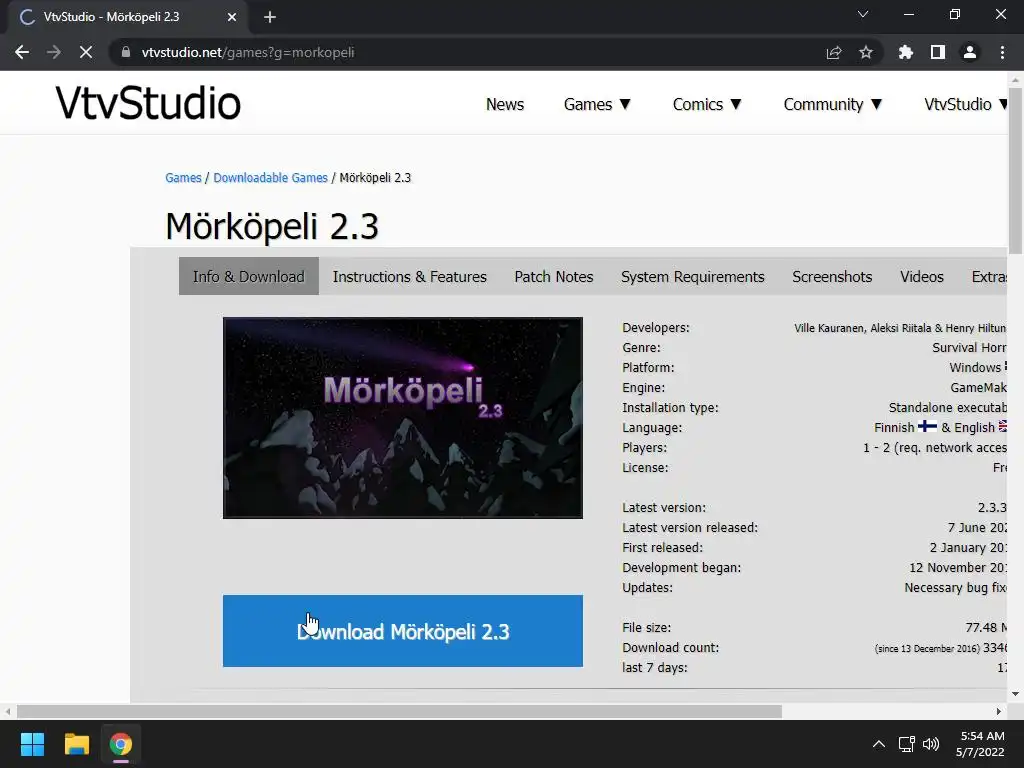Click the Download Mörköpeli 2.3 button

[403, 631]
